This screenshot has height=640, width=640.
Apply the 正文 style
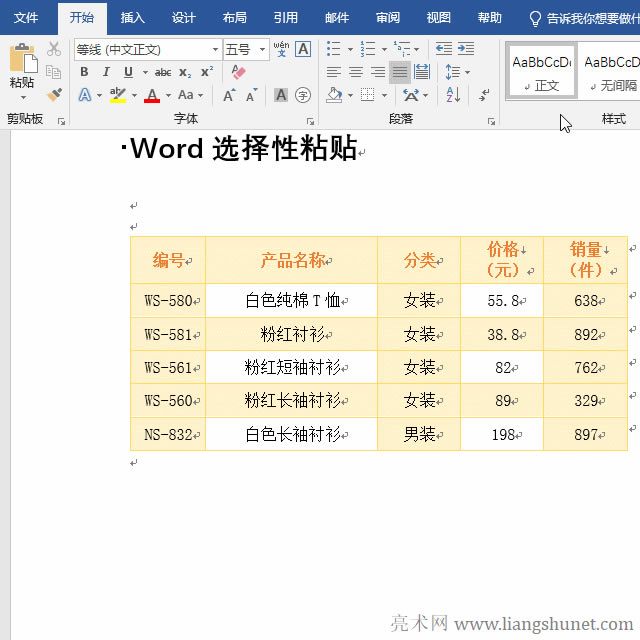(x=542, y=70)
